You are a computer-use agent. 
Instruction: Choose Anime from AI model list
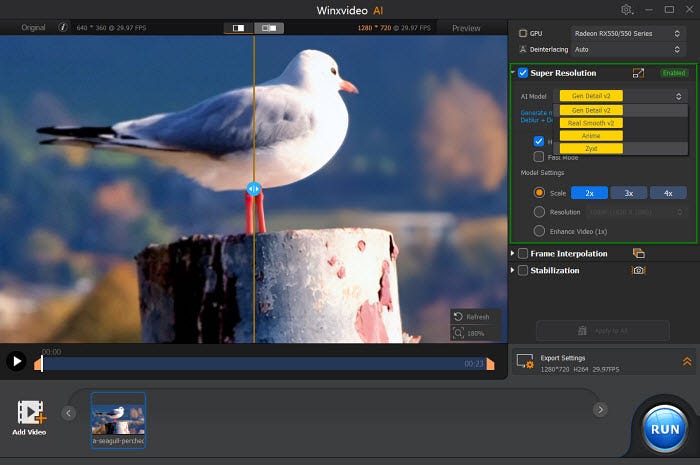click(x=591, y=135)
